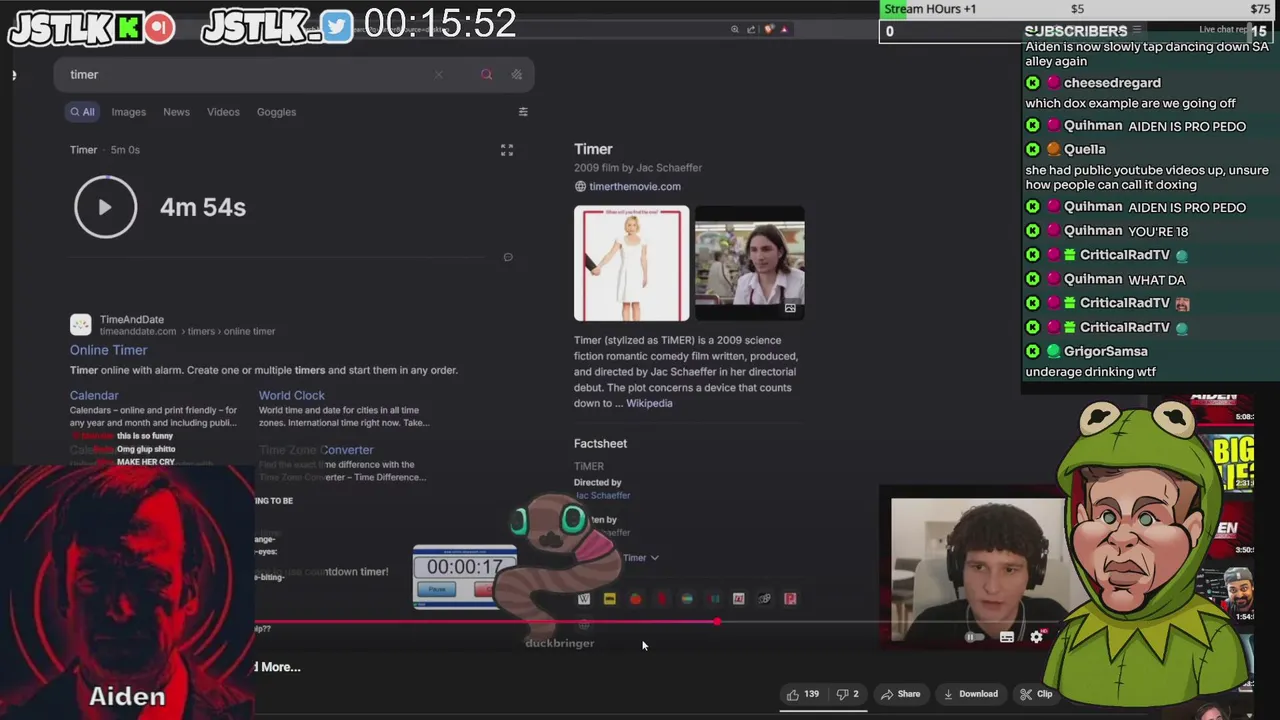The height and width of the screenshot is (720, 1280).
Task: Seek using the red video progress bar
Action: coord(487,622)
